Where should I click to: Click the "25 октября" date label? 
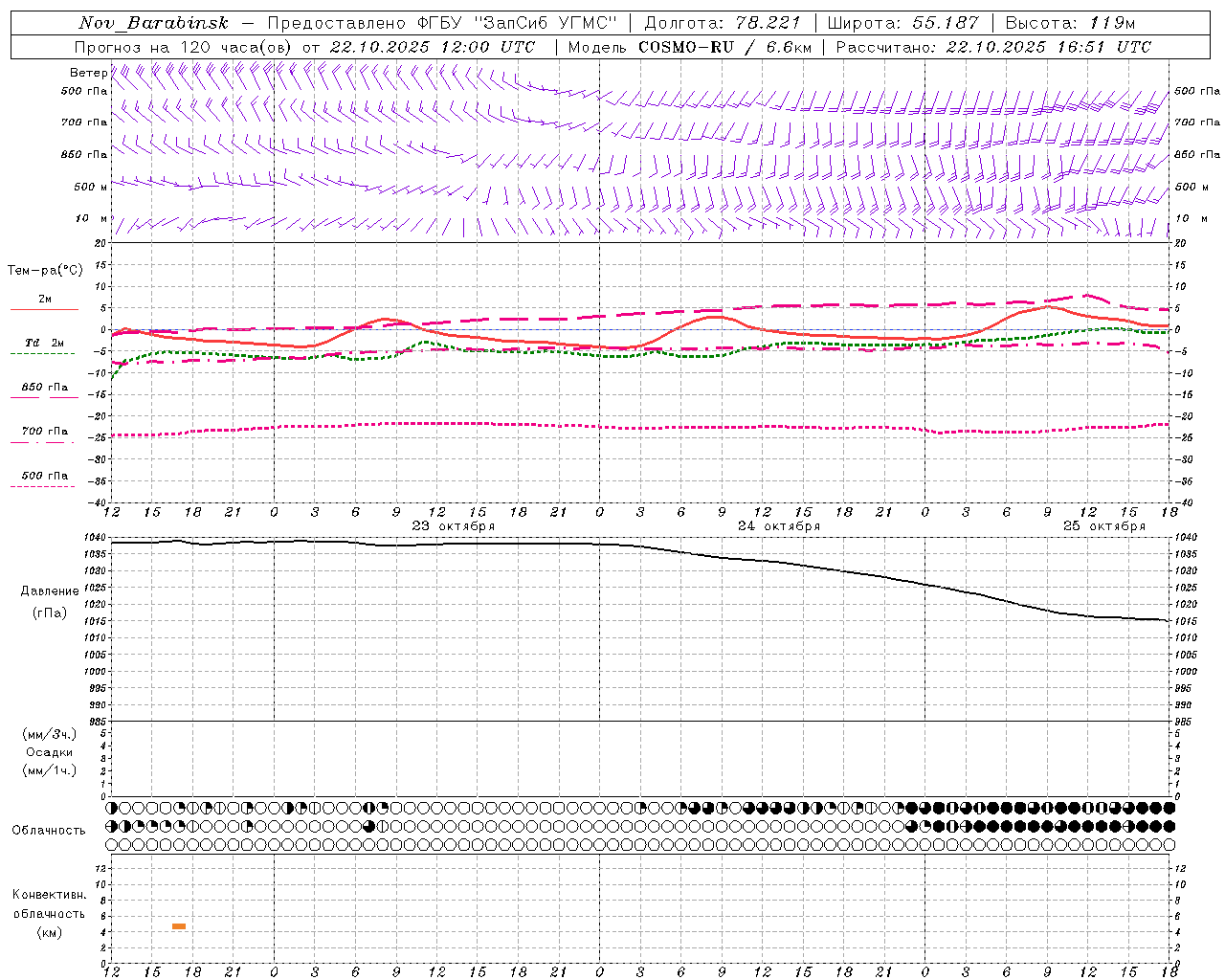(1104, 526)
